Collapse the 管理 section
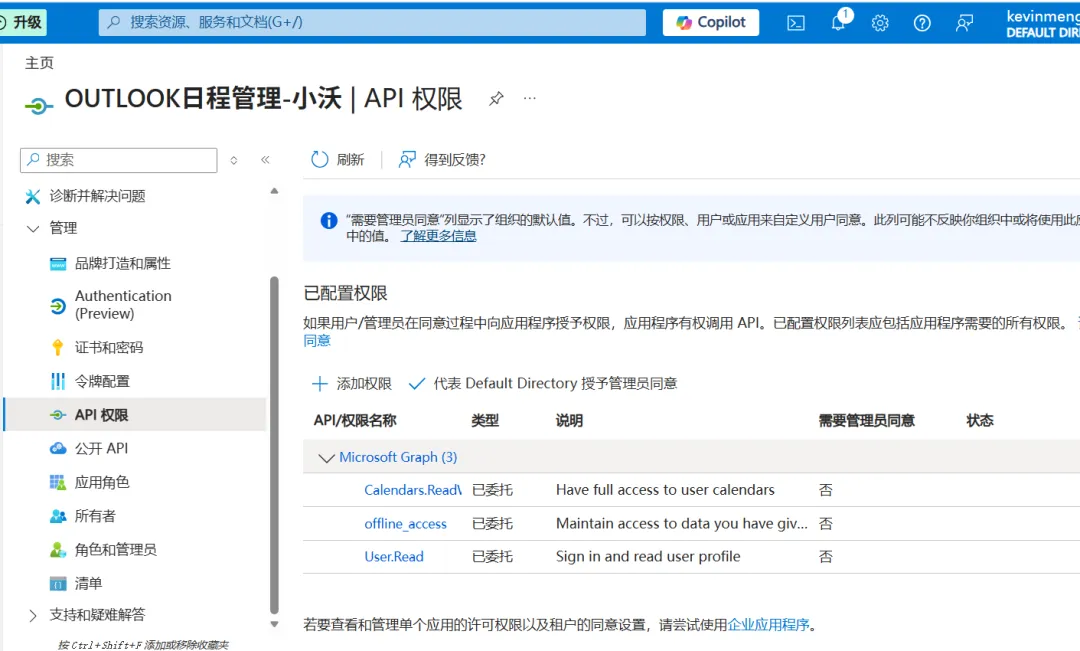The image size is (1080, 651). tap(32, 228)
